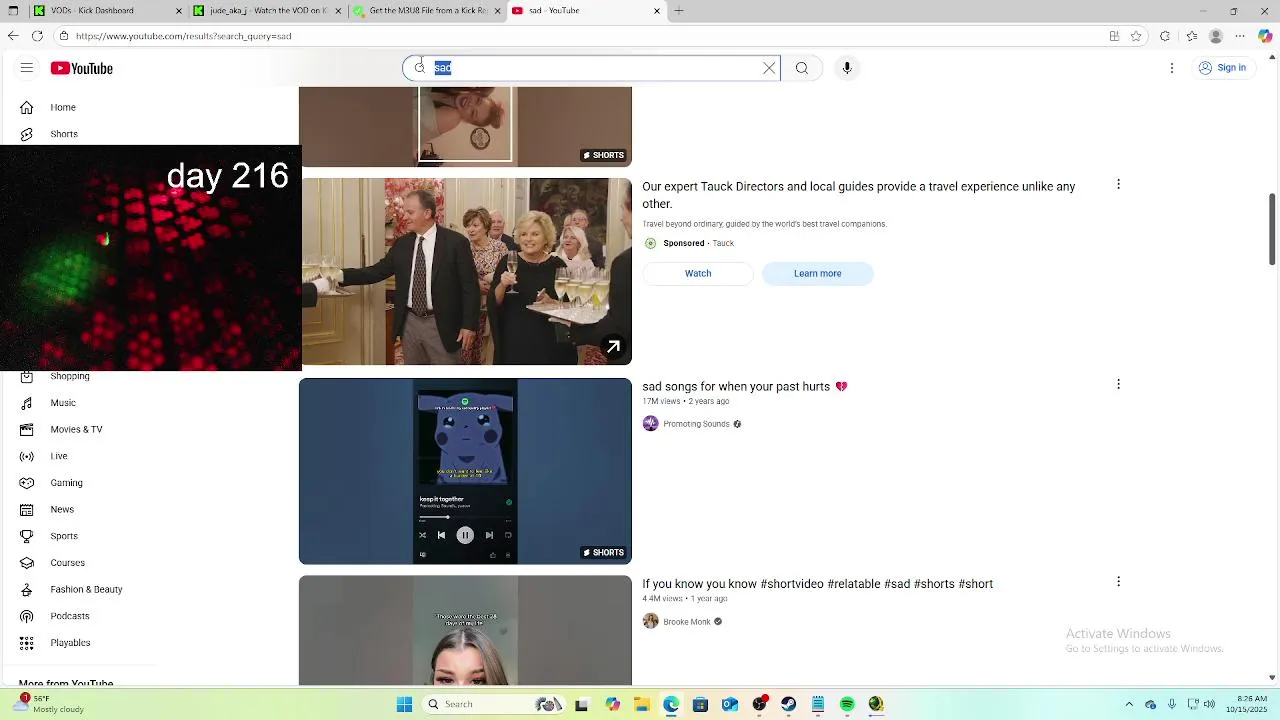Start voice search with the microphone icon
Viewport: 1280px width, 720px height.
pyautogui.click(x=847, y=68)
